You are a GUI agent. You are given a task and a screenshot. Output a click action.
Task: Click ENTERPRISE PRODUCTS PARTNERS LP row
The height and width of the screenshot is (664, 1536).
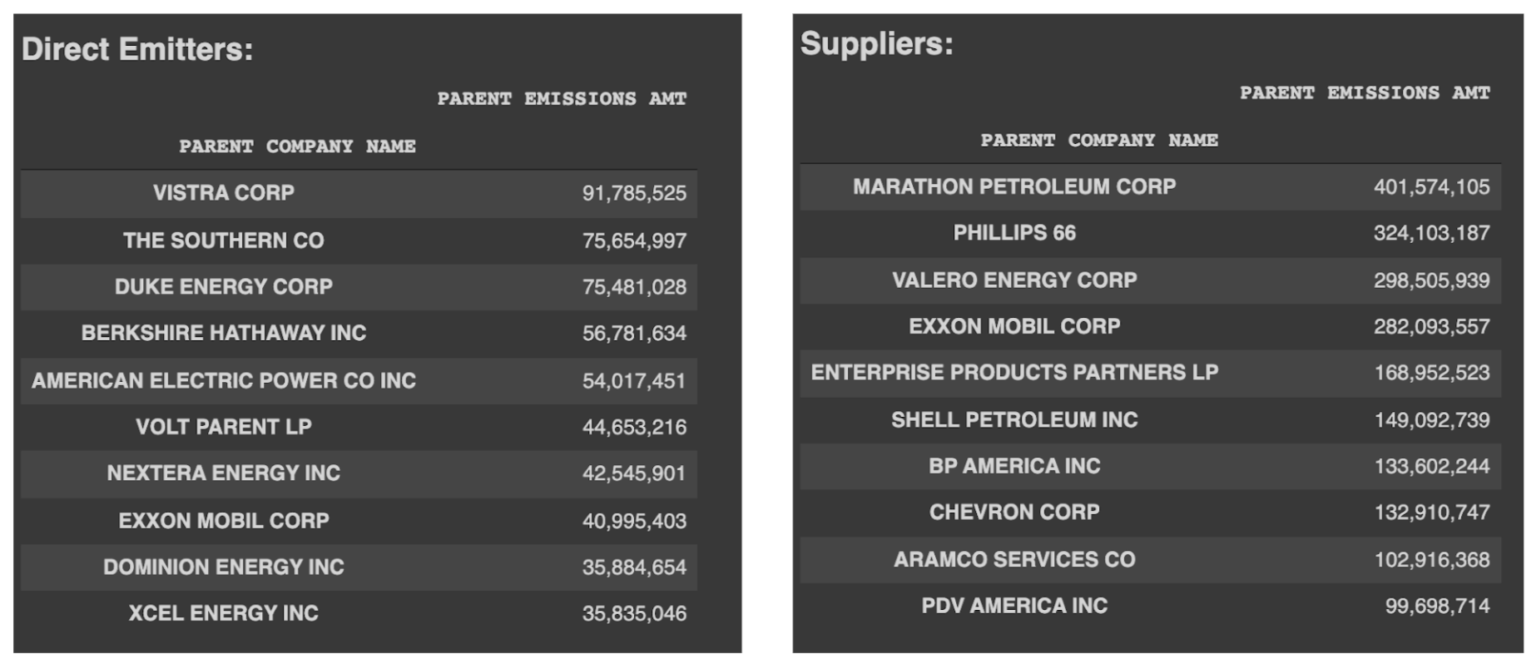point(1150,373)
